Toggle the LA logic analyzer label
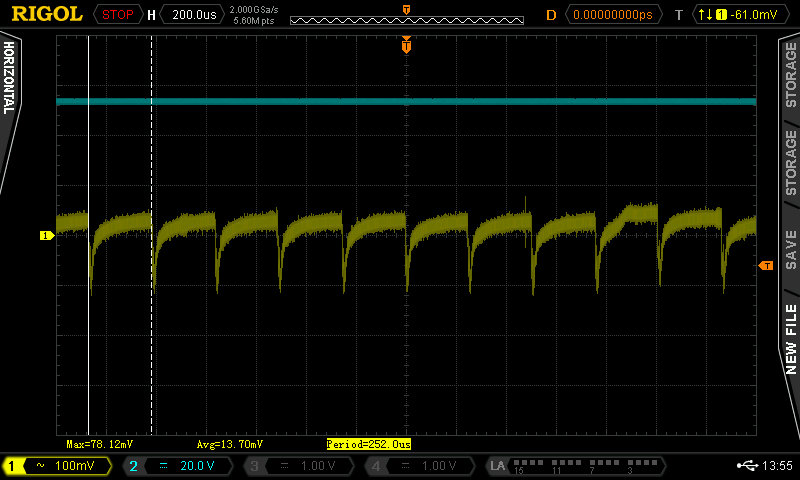This screenshot has height=480, width=800. (497, 466)
